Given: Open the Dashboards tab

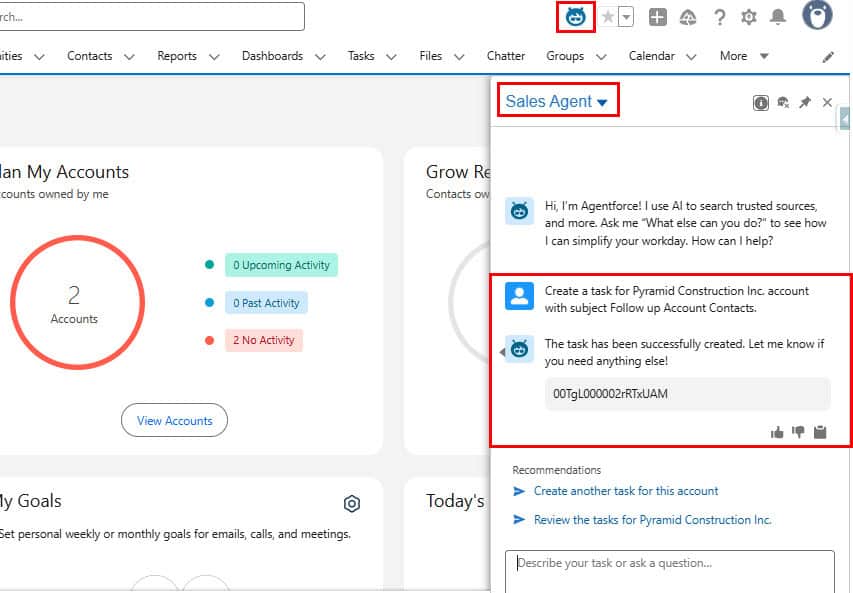Looking at the screenshot, I should click(x=271, y=56).
